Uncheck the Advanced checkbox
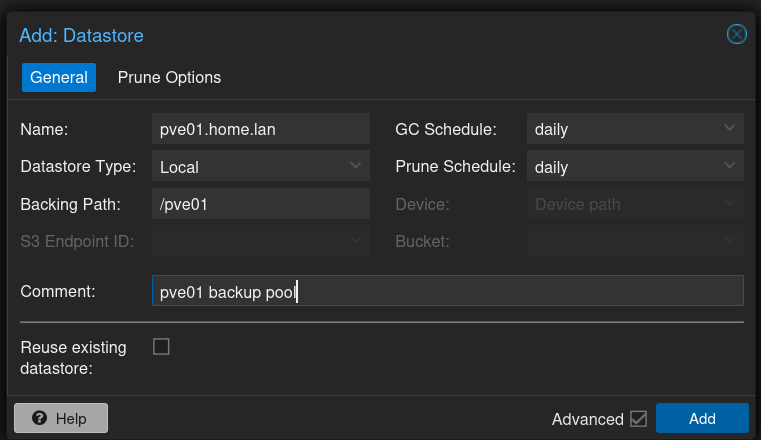This screenshot has width=761, height=440. pyautogui.click(x=638, y=418)
